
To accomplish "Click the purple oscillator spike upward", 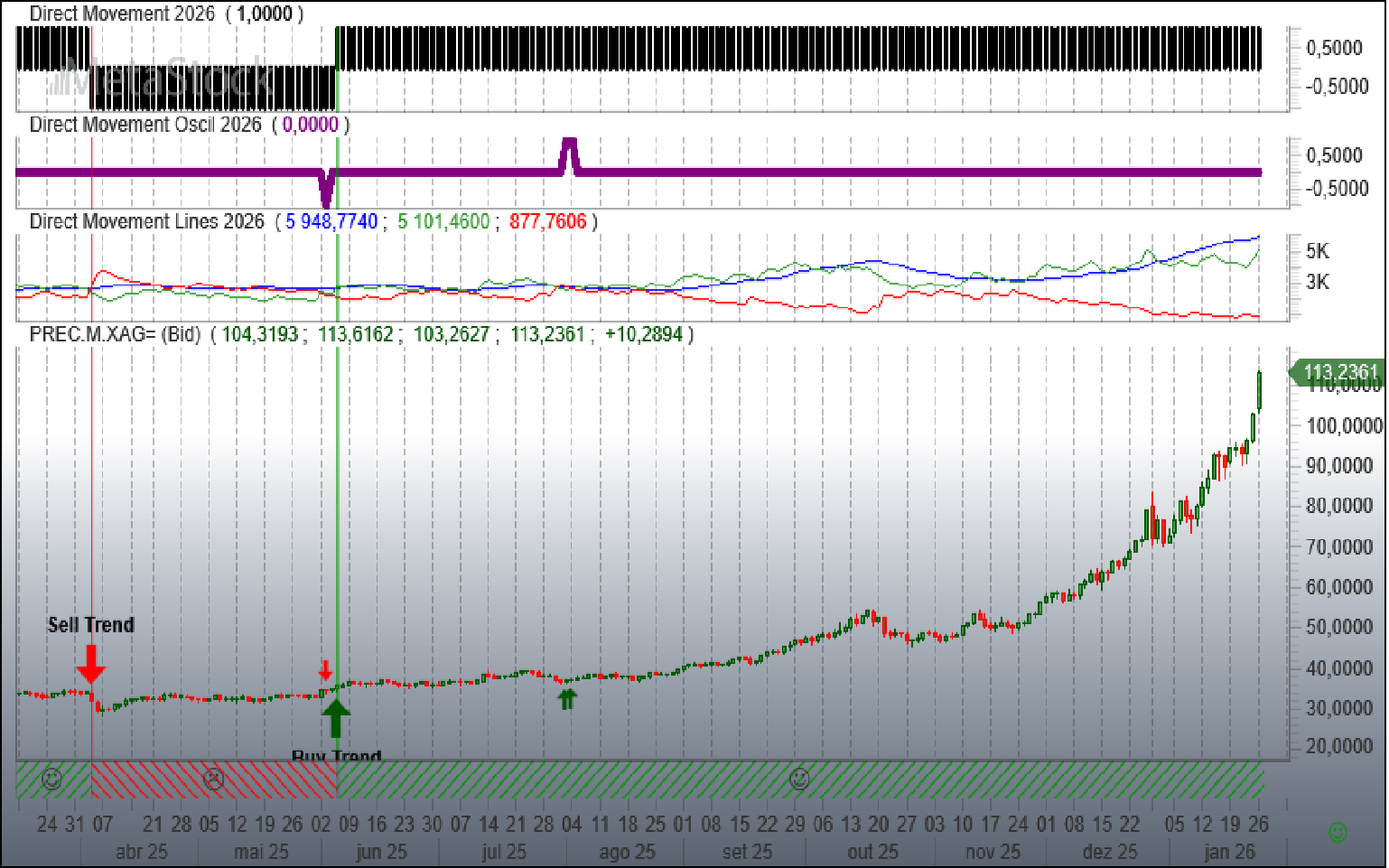I will click(x=568, y=154).
